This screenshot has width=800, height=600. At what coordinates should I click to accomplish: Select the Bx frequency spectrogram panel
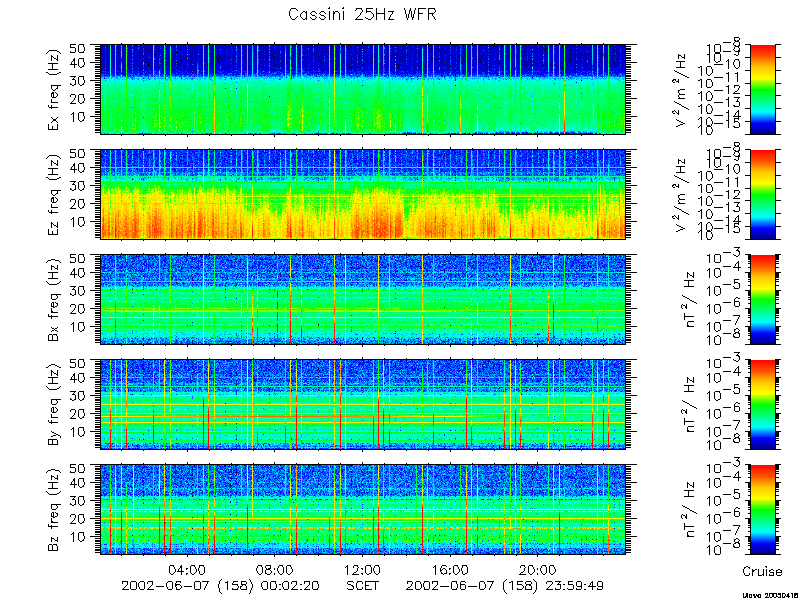pos(363,299)
